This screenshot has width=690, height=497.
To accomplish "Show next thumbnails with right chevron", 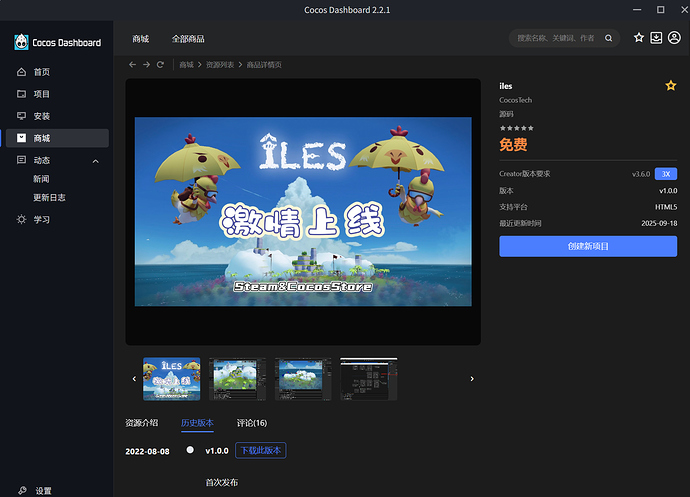I will coord(472,379).
